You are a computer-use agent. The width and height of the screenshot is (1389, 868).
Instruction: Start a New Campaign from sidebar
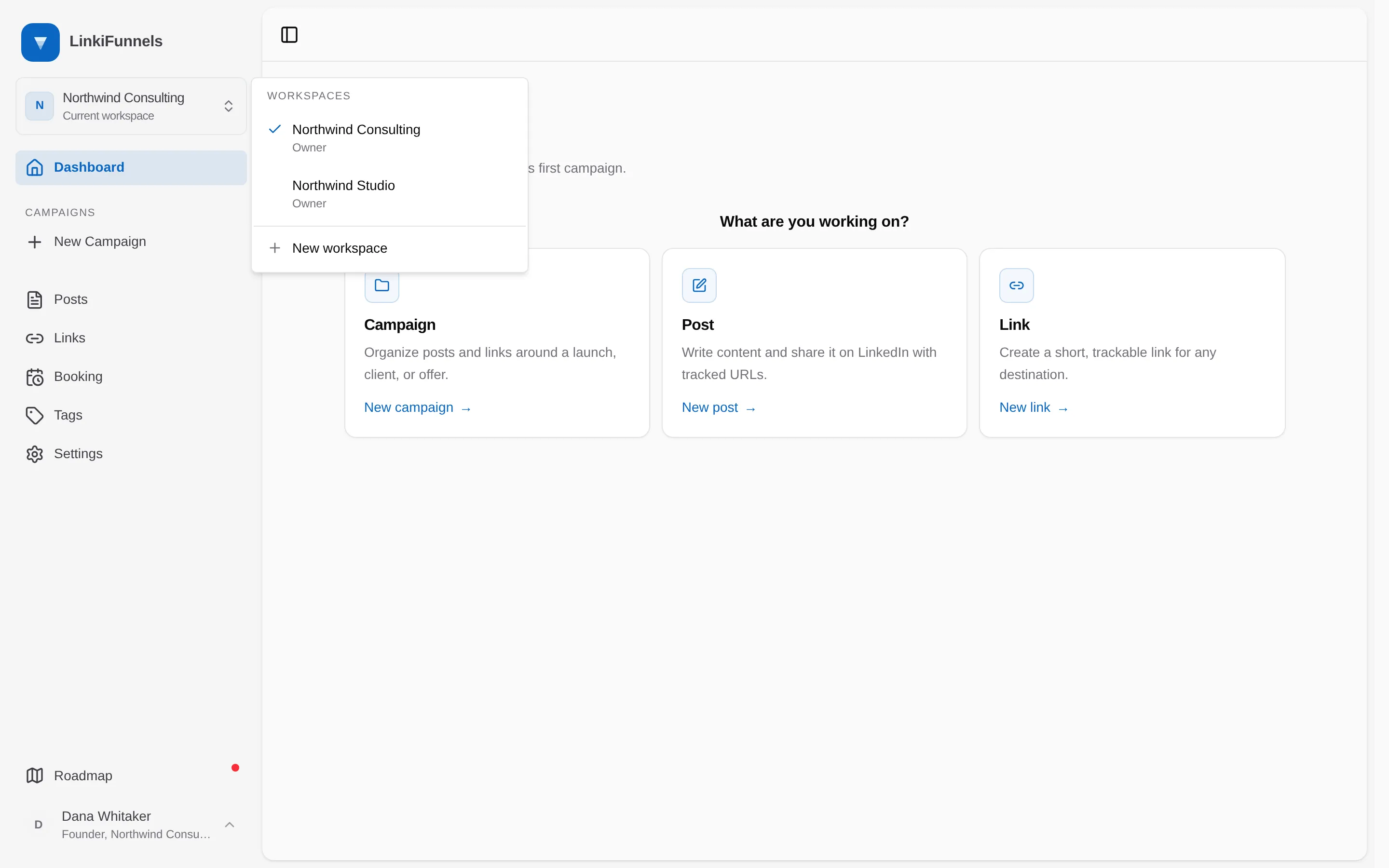point(131,242)
